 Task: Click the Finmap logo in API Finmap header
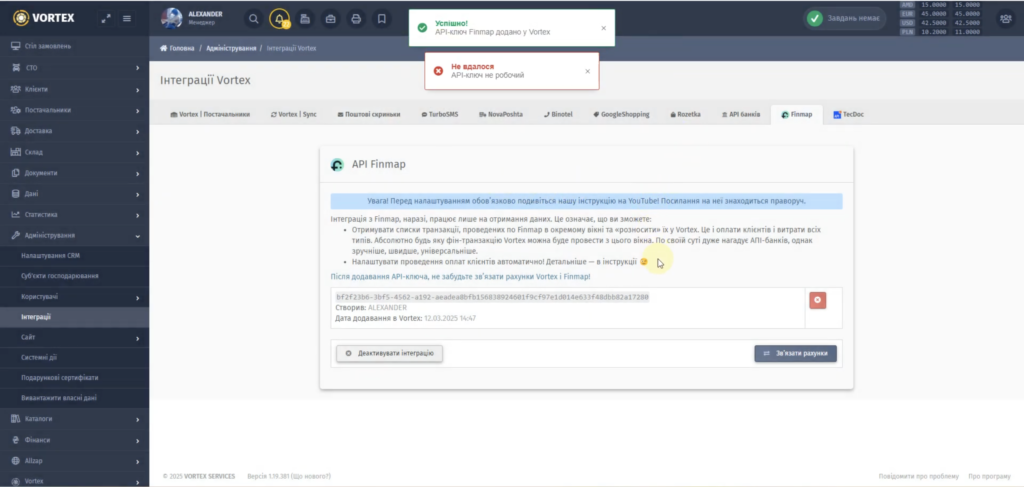(x=337, y=165)
